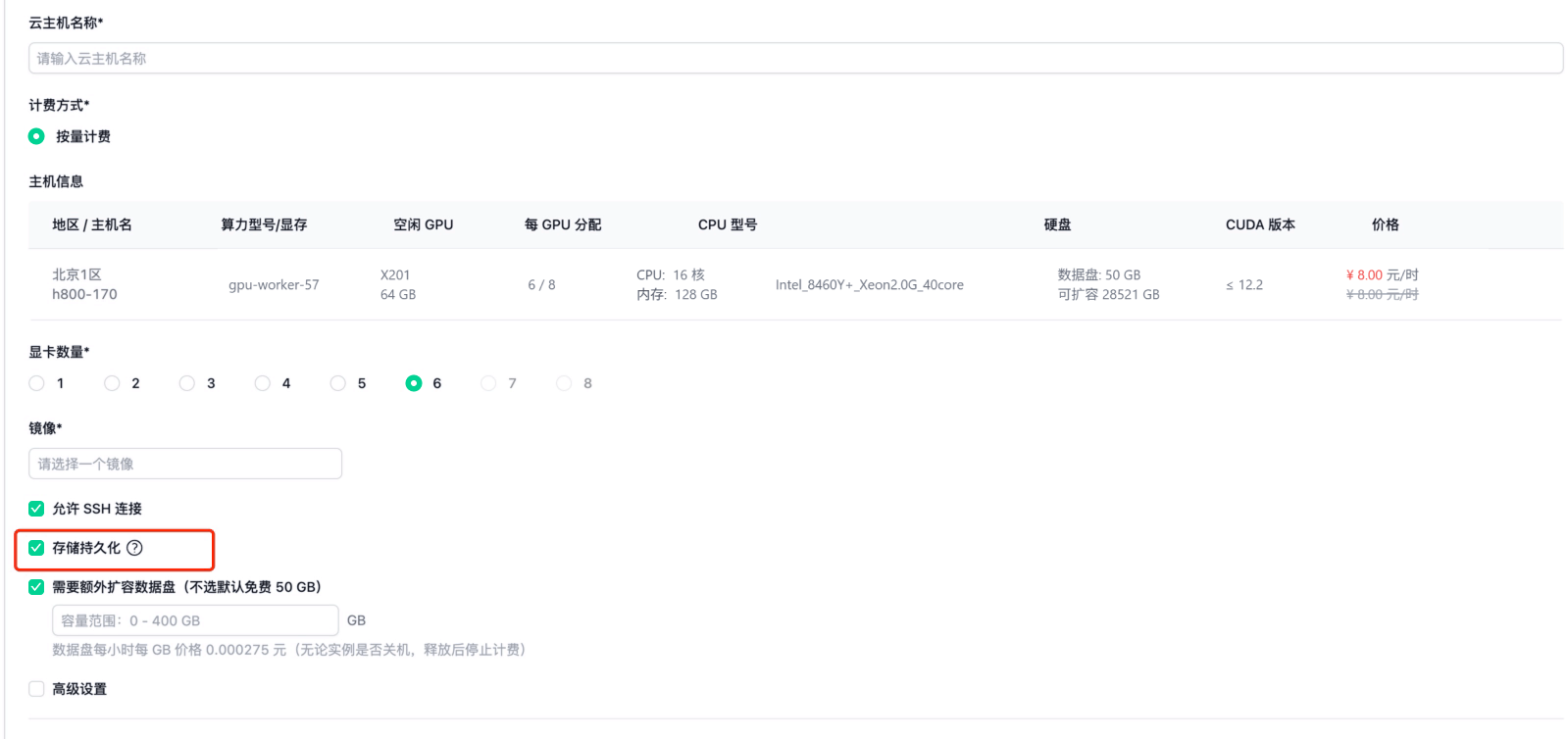Disable 需要额外扩容数据盘 checkbox
The height and width of the screenshot is (739, 1568).
tap(36, 587)
